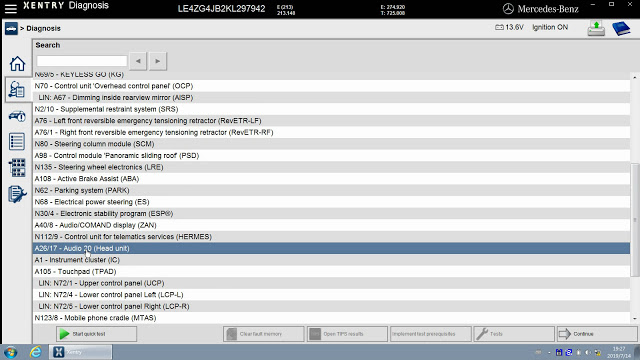The width and height of the screenshot is (640, 360).
Task: Click the list scrollbar up arrow
Action: pos(634,77)
